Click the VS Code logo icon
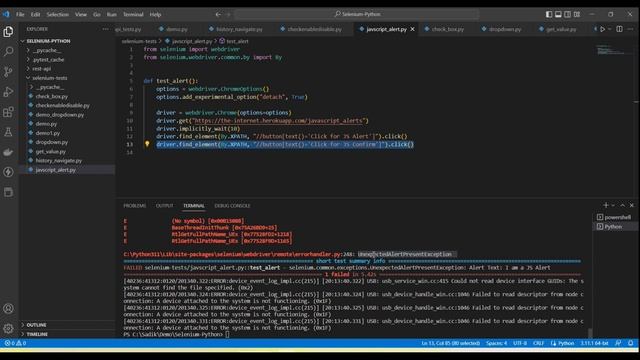Viewport: 640px width, 360px height. click(x=6, y=14)
